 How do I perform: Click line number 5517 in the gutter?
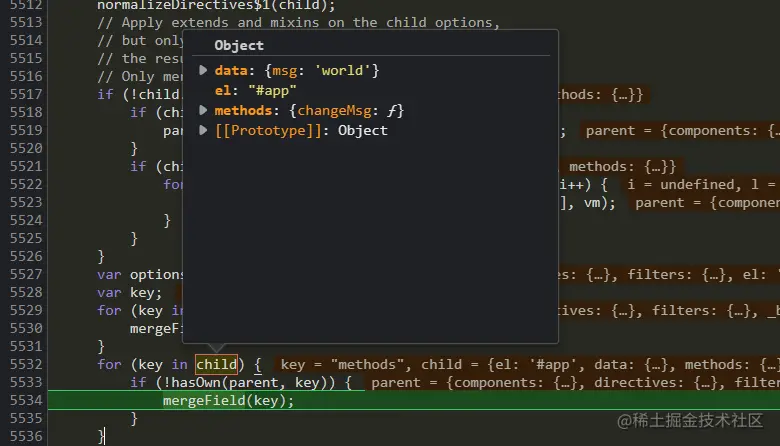click(x=26, y=94)
